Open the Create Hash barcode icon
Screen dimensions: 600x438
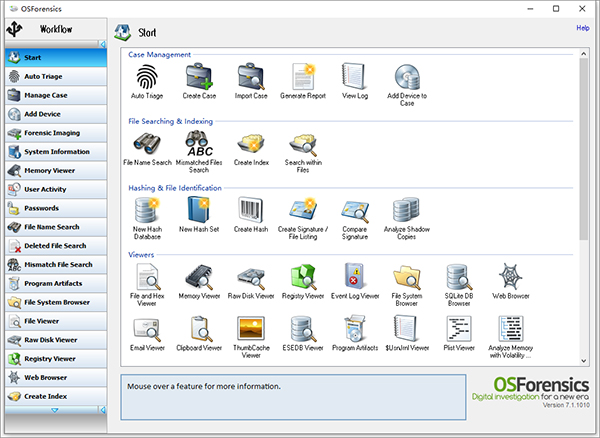point(251,210)
